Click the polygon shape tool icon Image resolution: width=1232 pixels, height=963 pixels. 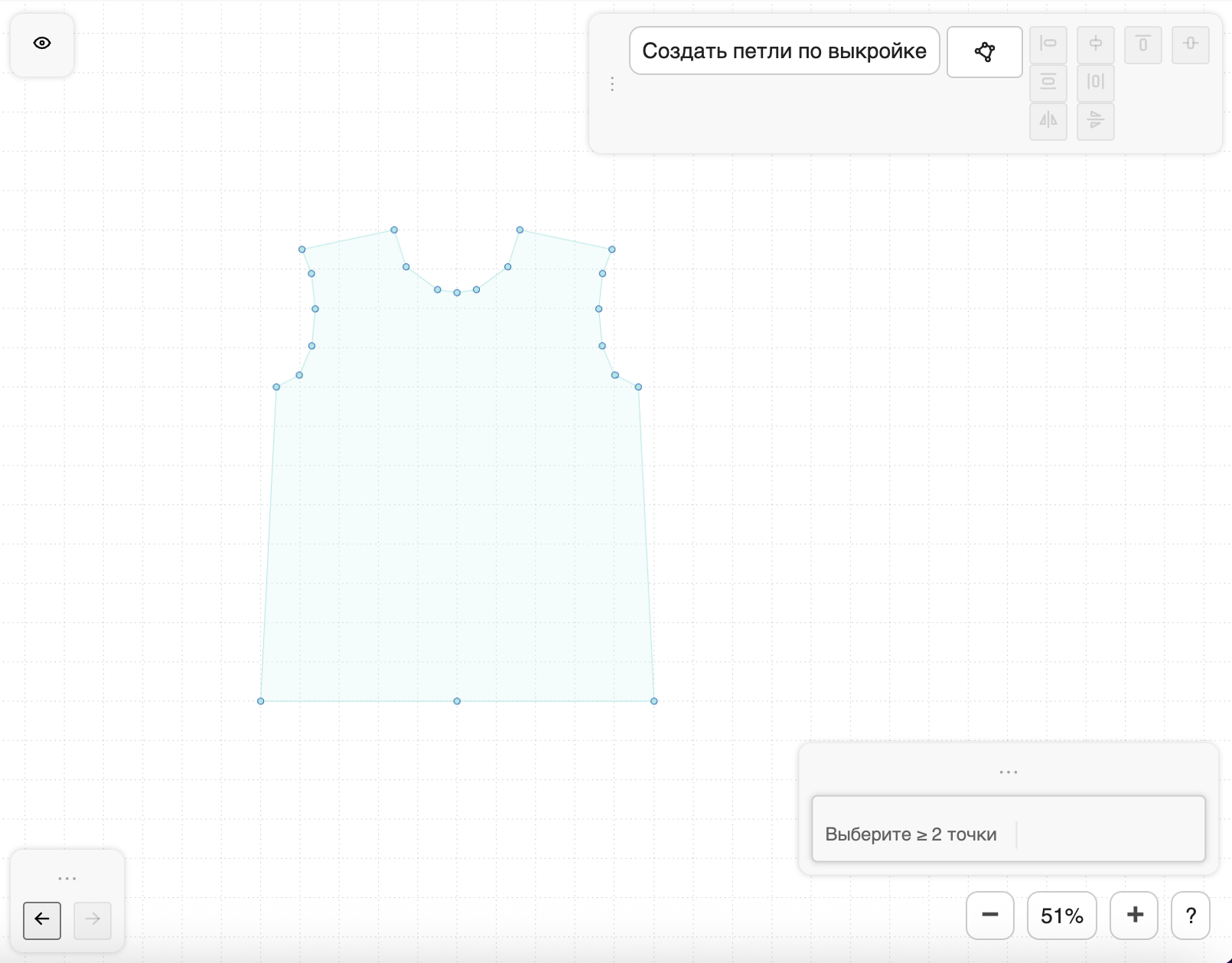(x=984, y=52)
